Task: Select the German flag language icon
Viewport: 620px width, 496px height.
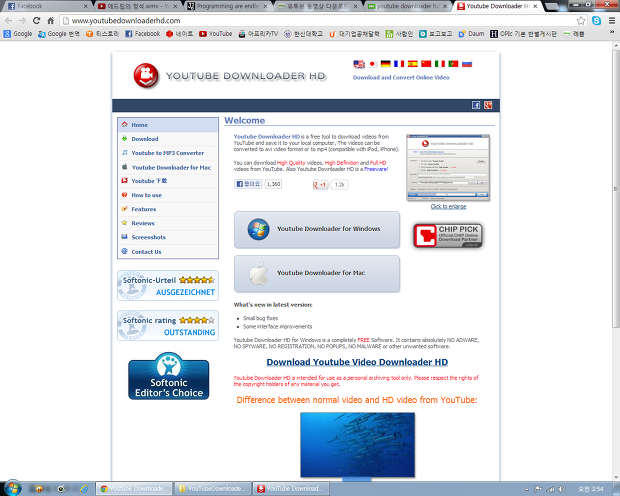Action: coord(386,64)
